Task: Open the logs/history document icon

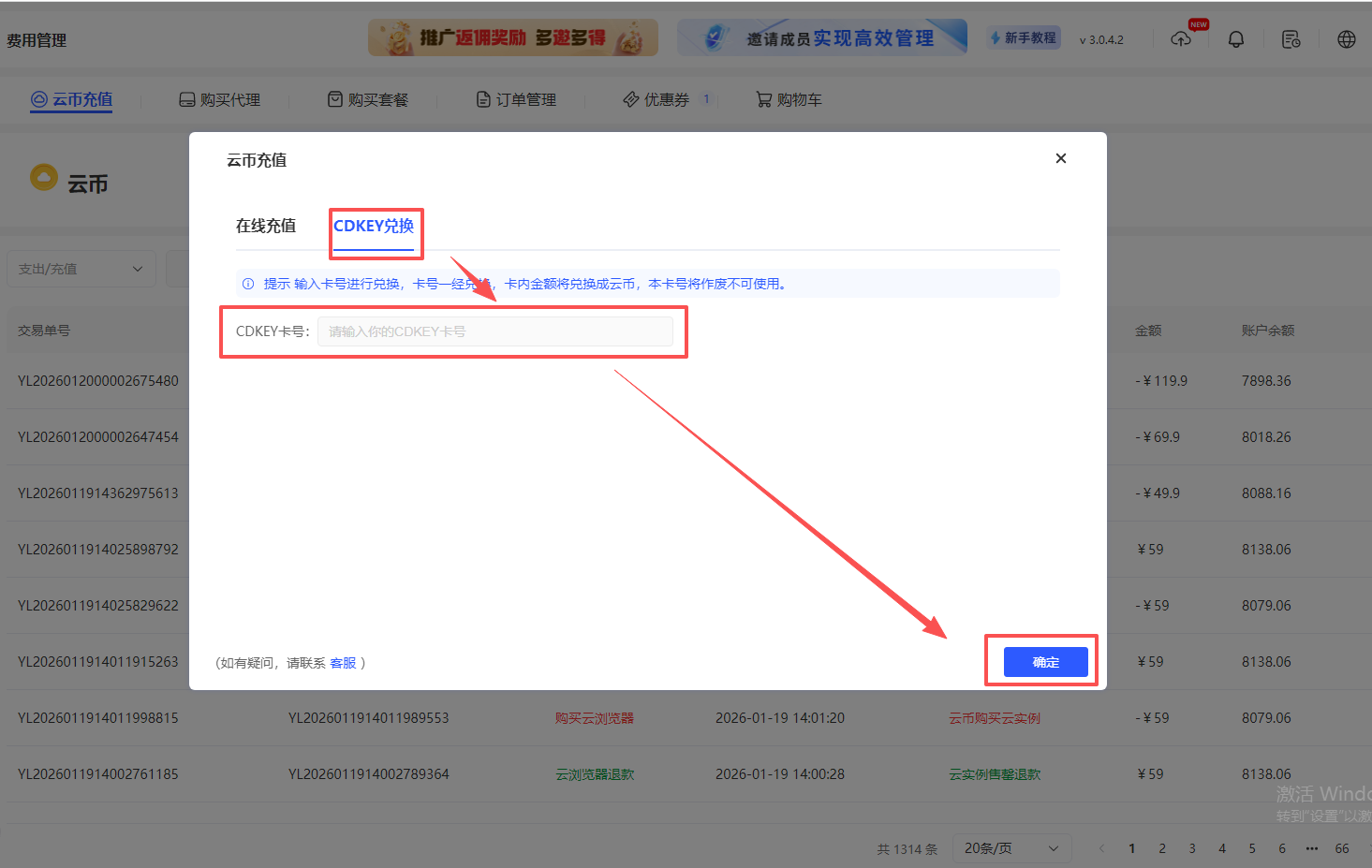Action: [x=1291, y=38]
